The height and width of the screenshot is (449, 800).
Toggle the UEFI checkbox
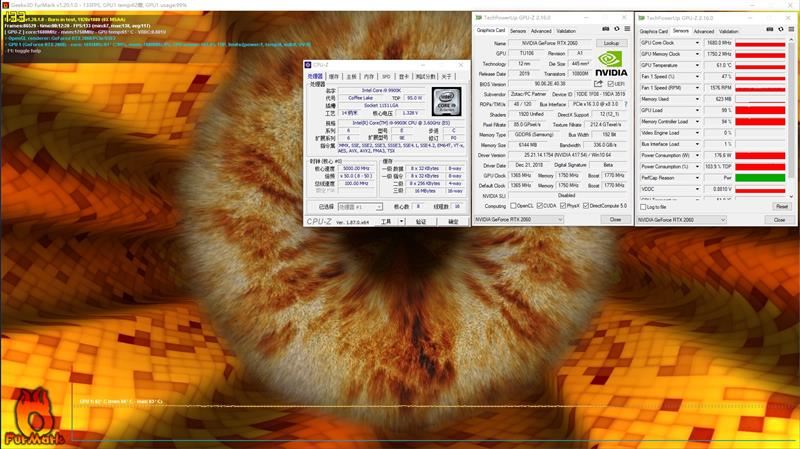pos(610,84)
